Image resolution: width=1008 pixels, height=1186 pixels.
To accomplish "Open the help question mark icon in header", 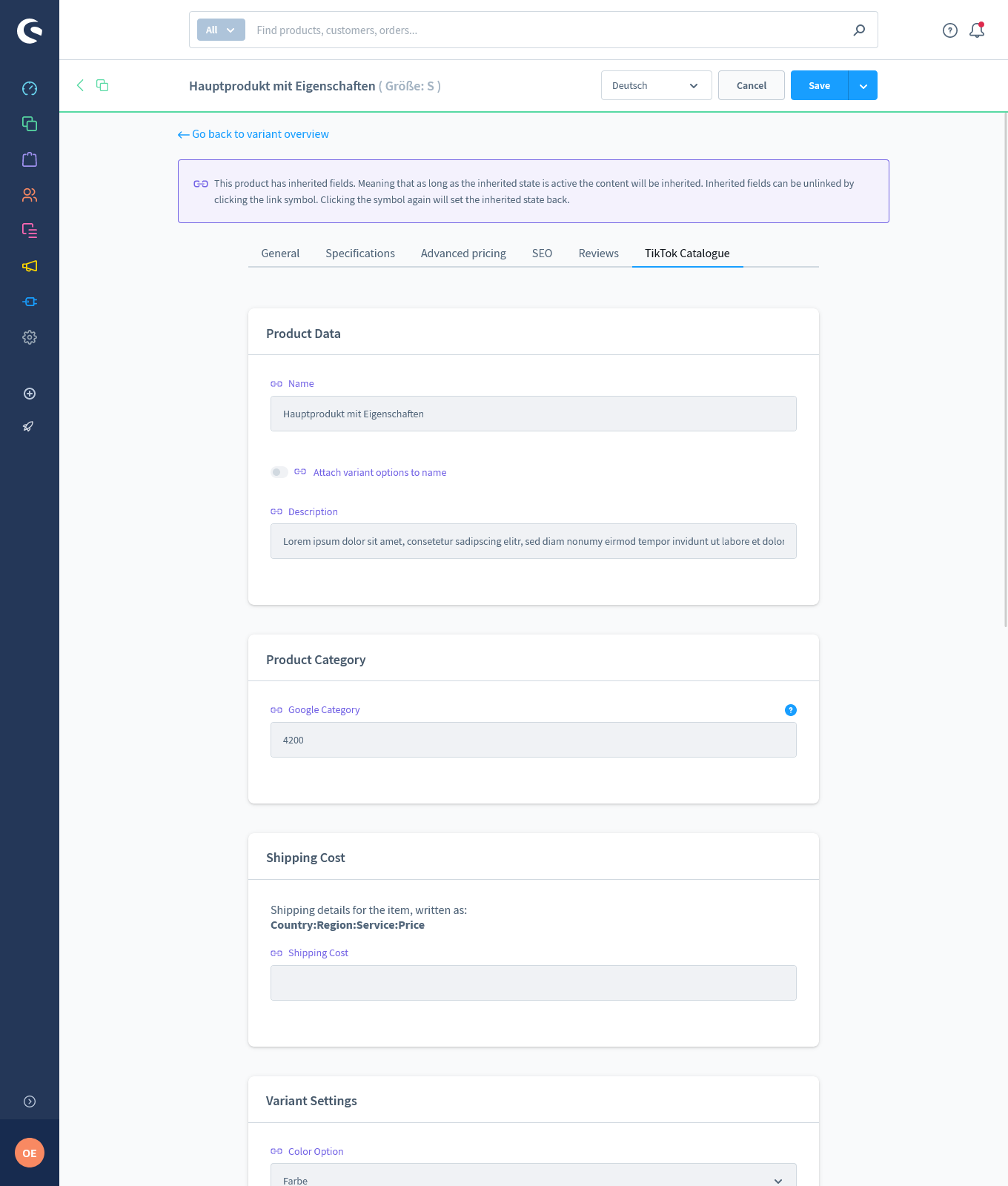I will tap(950, 30).
